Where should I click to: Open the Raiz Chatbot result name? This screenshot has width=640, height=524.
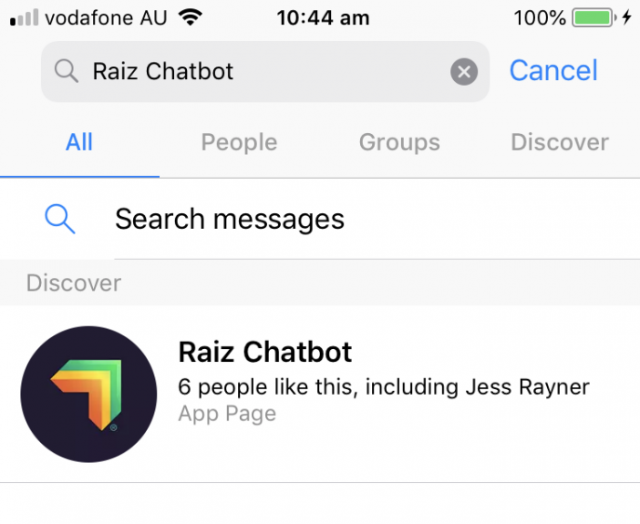click(265, 352)
